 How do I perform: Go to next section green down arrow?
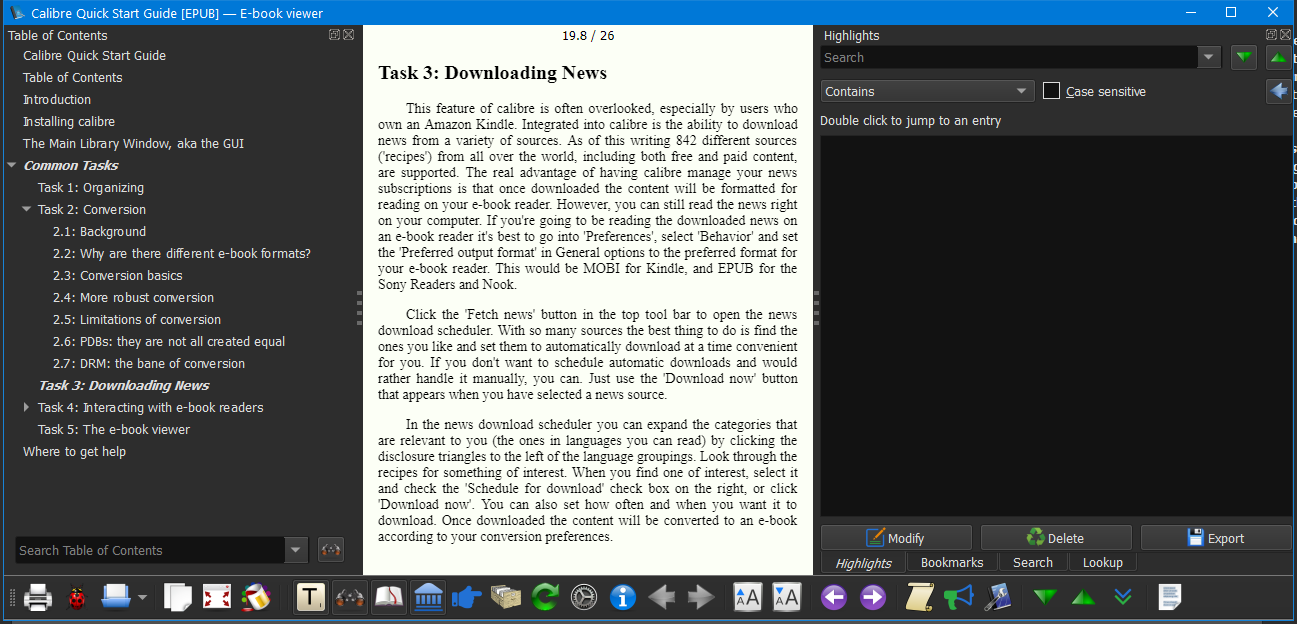(1045, 598)
